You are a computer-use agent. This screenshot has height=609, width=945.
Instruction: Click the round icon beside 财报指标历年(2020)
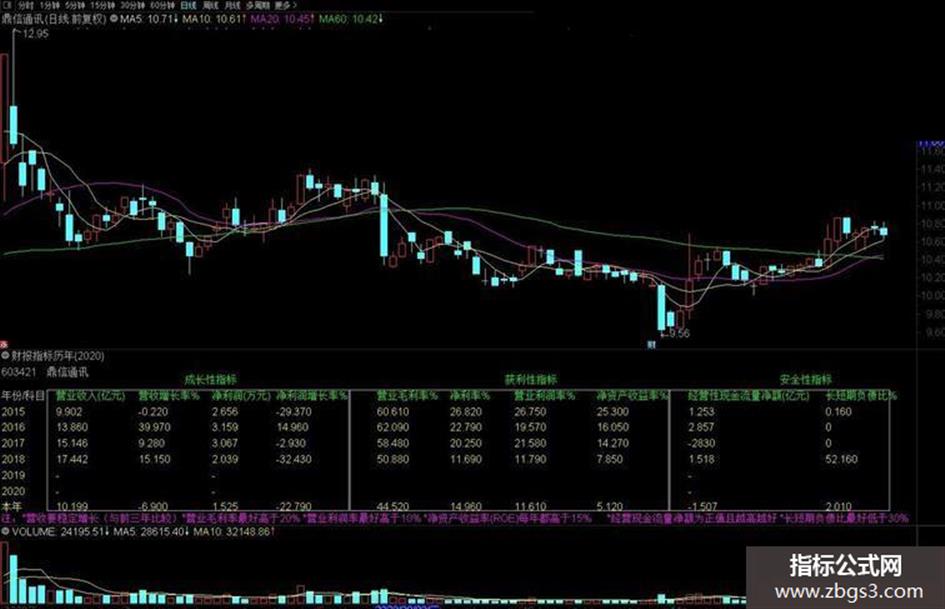tap(5, 356)
